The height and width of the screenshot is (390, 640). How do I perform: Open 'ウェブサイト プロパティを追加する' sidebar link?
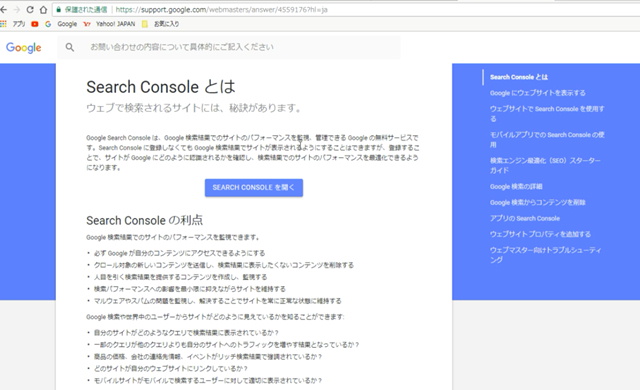540,234
